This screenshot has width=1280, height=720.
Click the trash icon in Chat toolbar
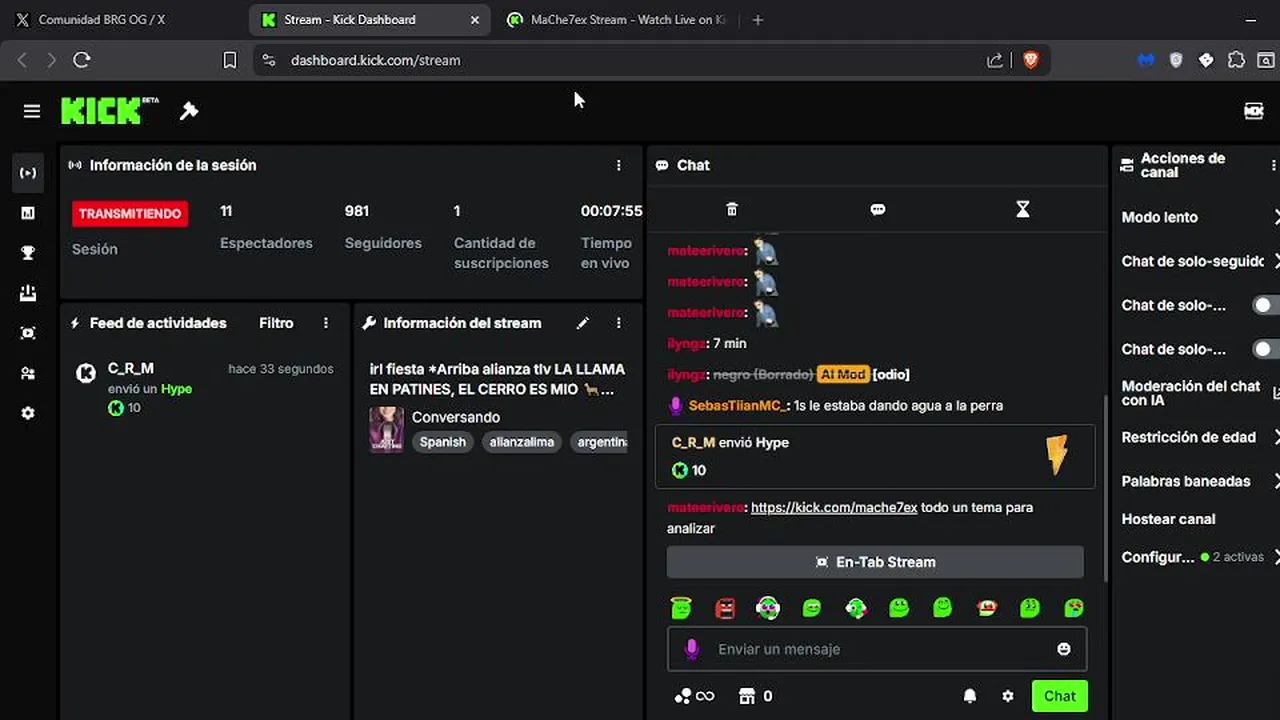click(732, 209)
